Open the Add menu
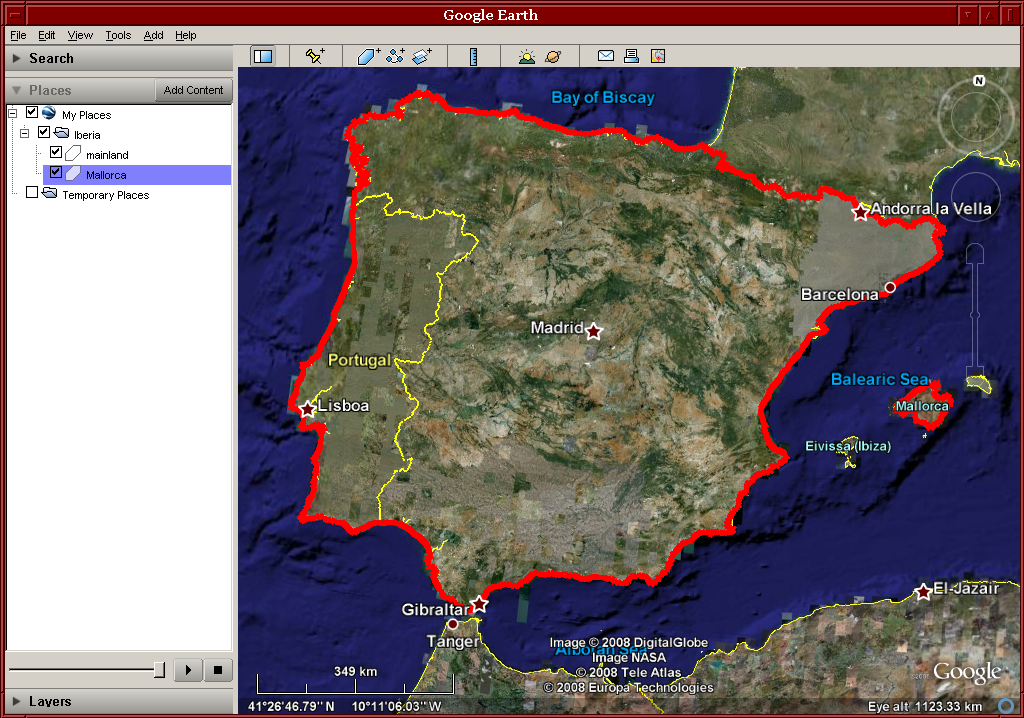The height and width of the screenshot is (718, 1024). click(x=153, y=35)
